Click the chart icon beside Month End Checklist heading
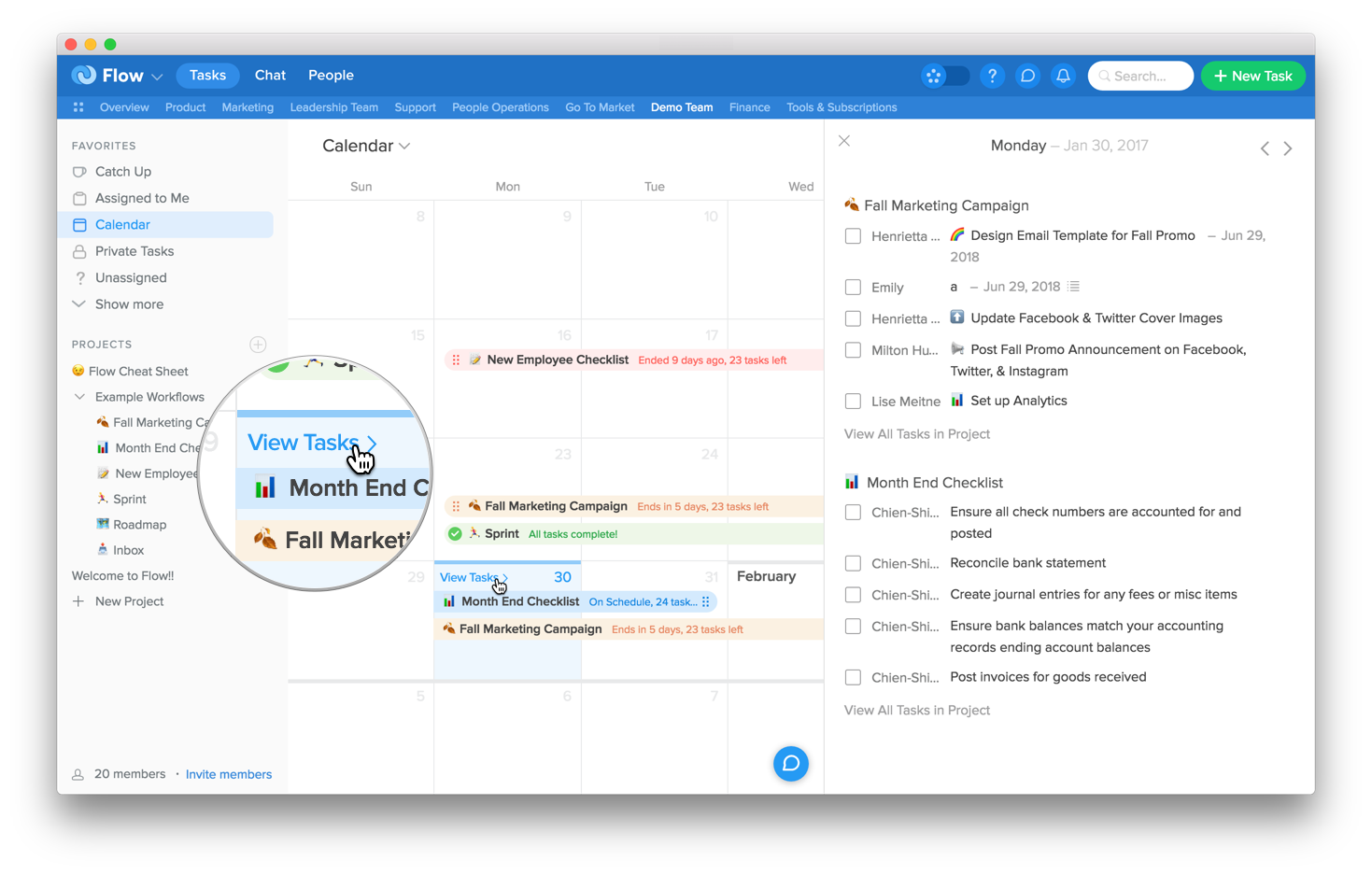 pos(852,482)
